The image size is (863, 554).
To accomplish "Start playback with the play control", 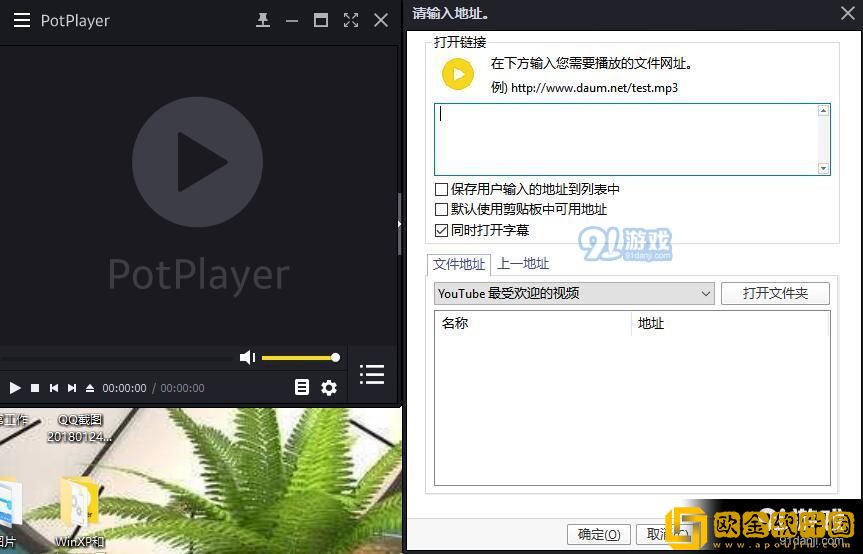I will pyautogui.click(x=15, y=388).
